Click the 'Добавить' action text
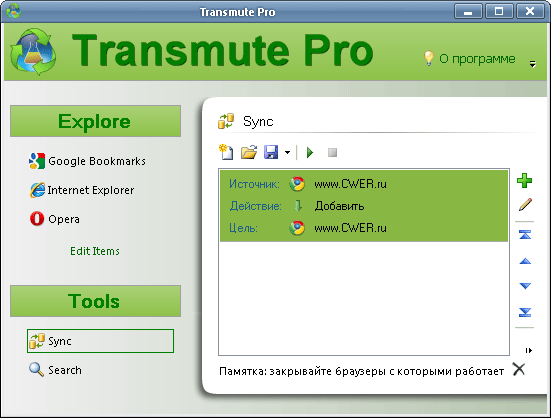551x418 pixels. tap(339, 206)
